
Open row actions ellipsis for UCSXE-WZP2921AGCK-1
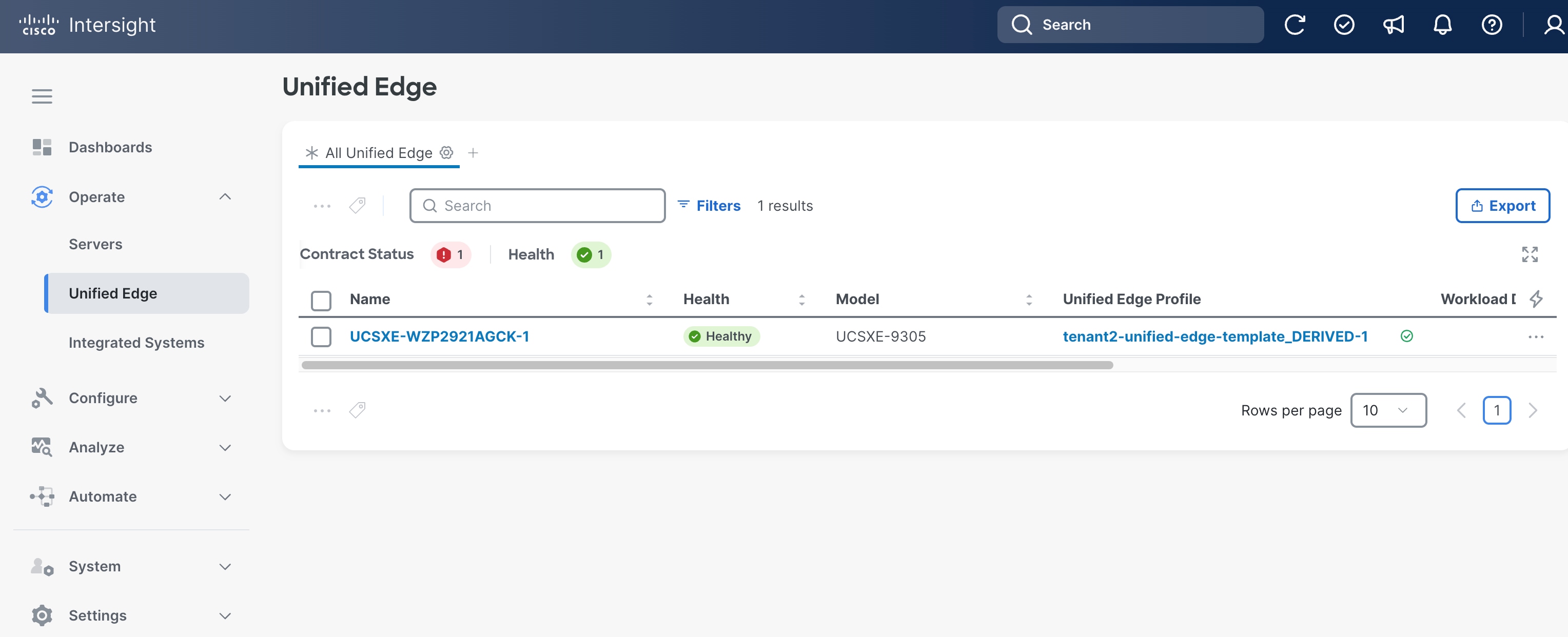1536,336
